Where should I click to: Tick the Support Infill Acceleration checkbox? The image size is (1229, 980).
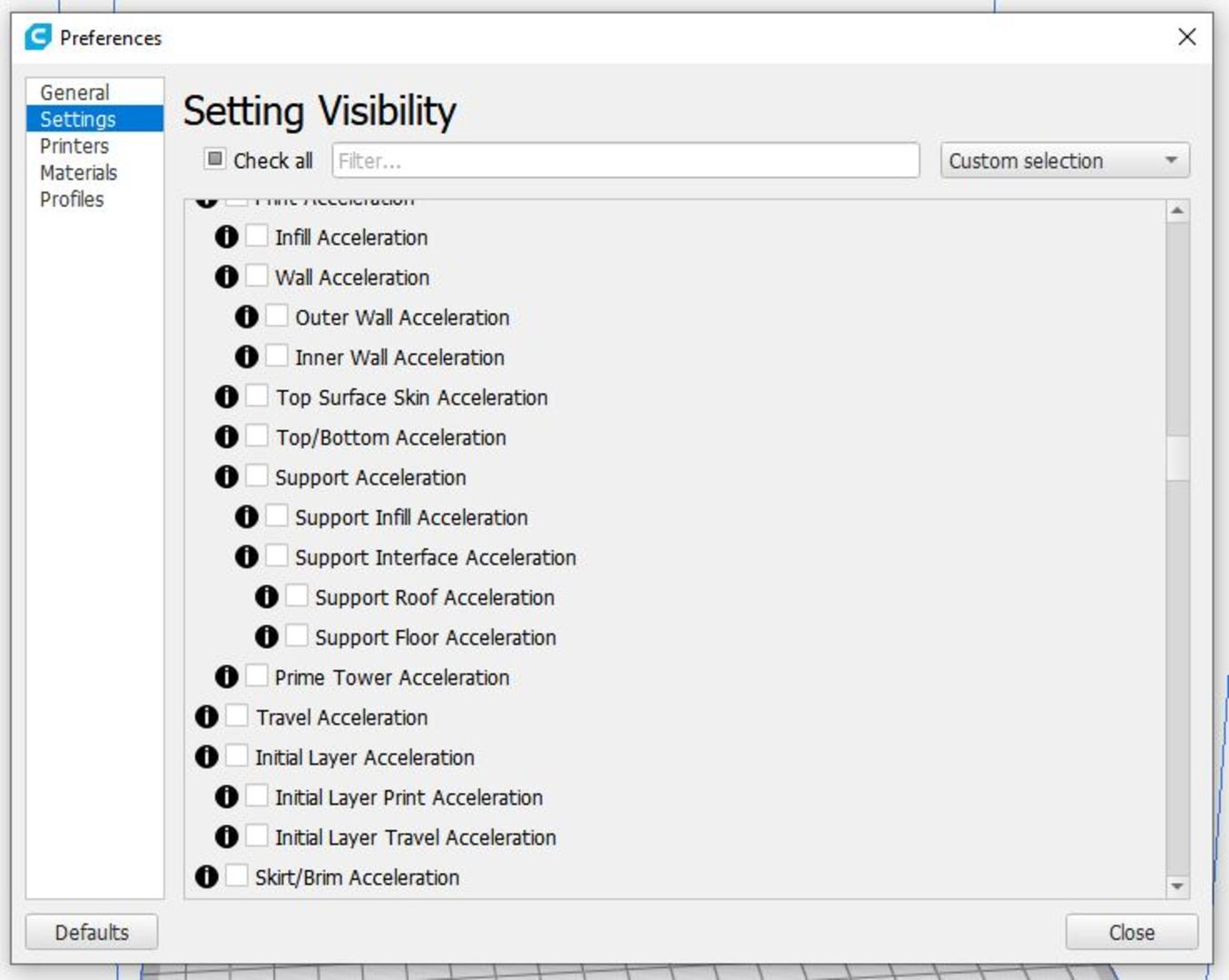pyautogui.click(x=277, y=515)
